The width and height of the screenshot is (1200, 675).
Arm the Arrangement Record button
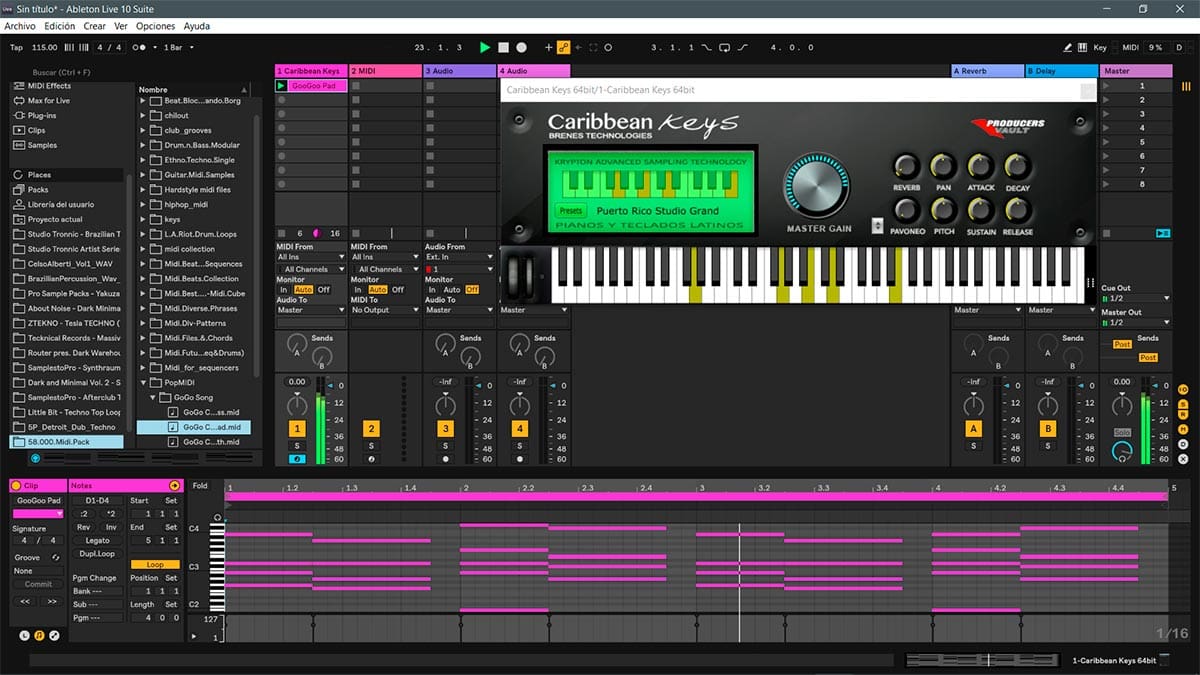click(523, 47)
